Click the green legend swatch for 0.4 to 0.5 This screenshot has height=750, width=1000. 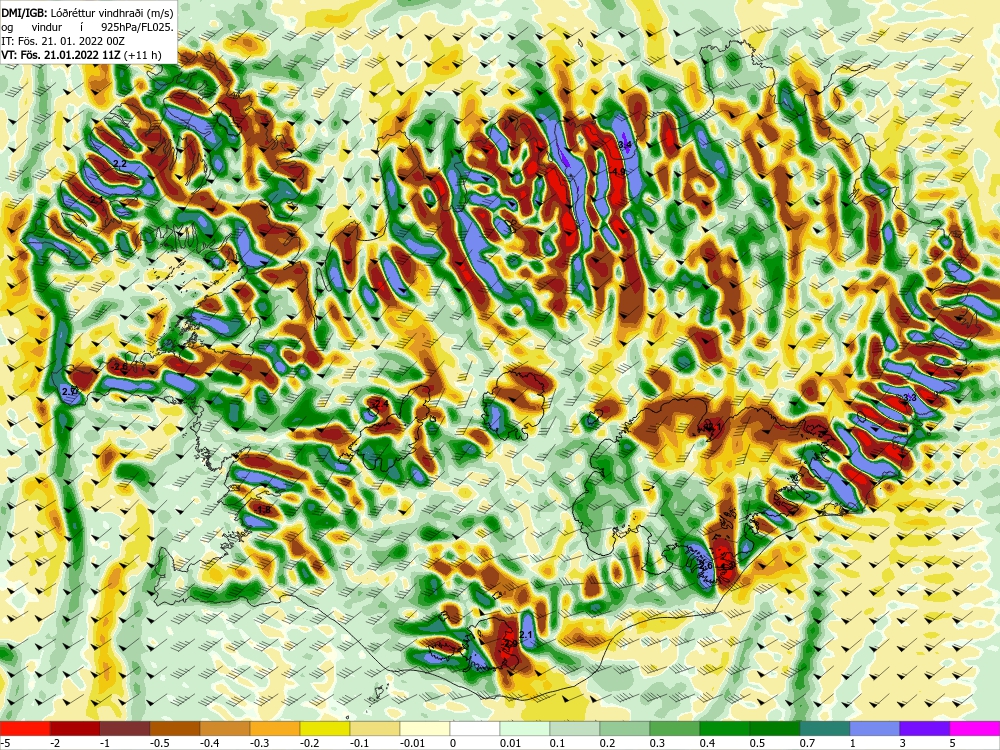[x=725, y=728]
